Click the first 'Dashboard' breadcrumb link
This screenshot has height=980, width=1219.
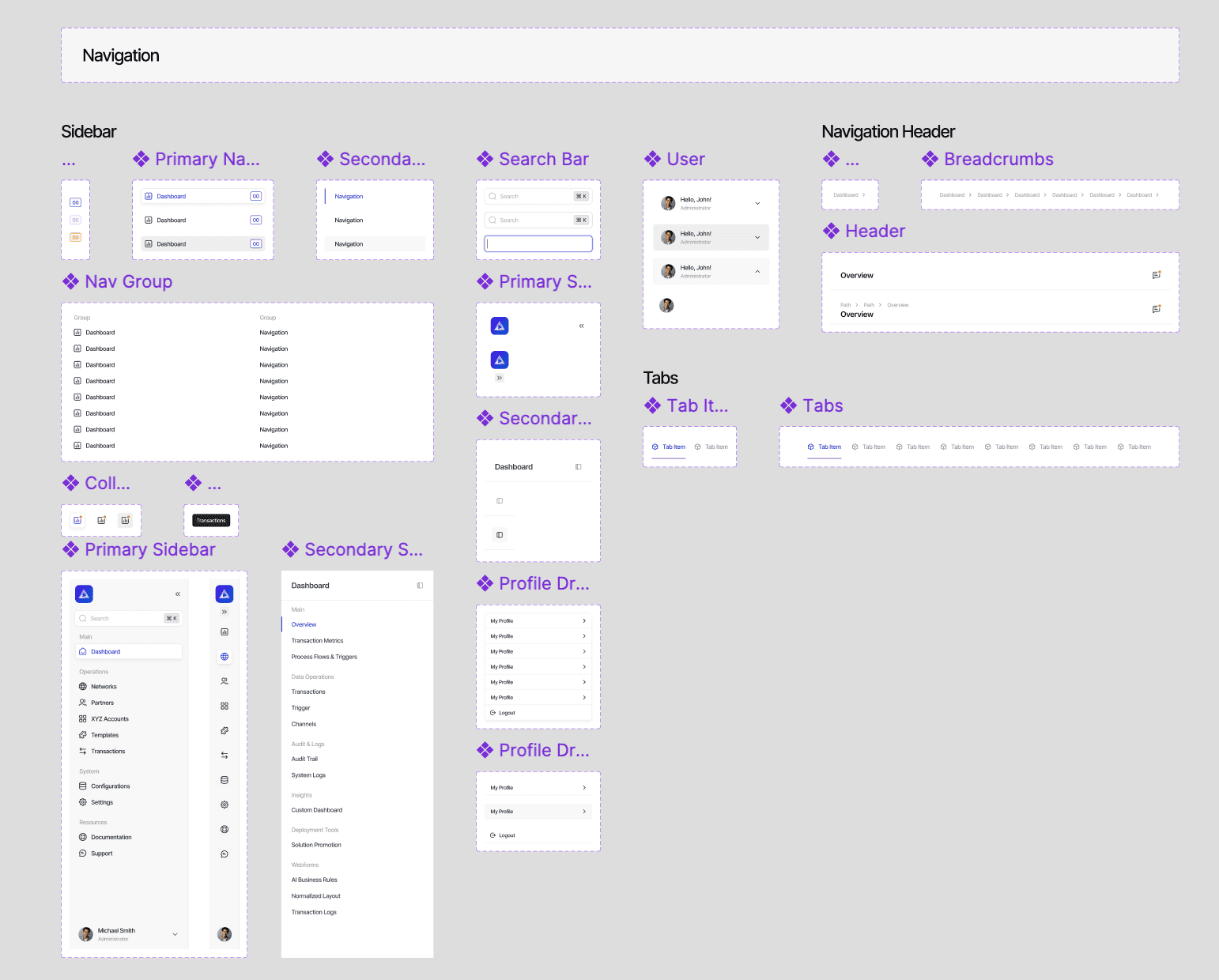click(952, 194)
